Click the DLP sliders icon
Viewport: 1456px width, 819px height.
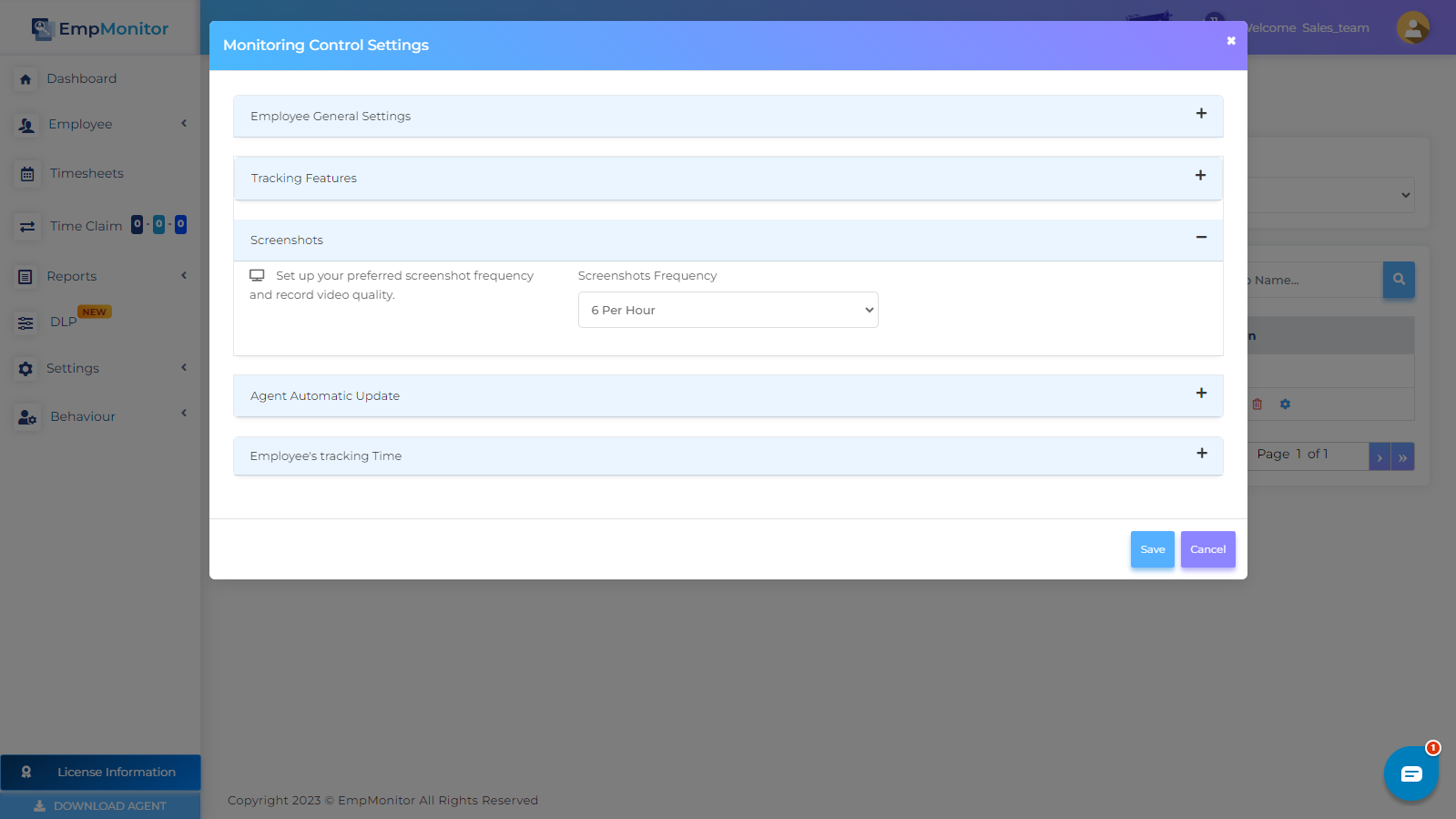tap(25, 322)
